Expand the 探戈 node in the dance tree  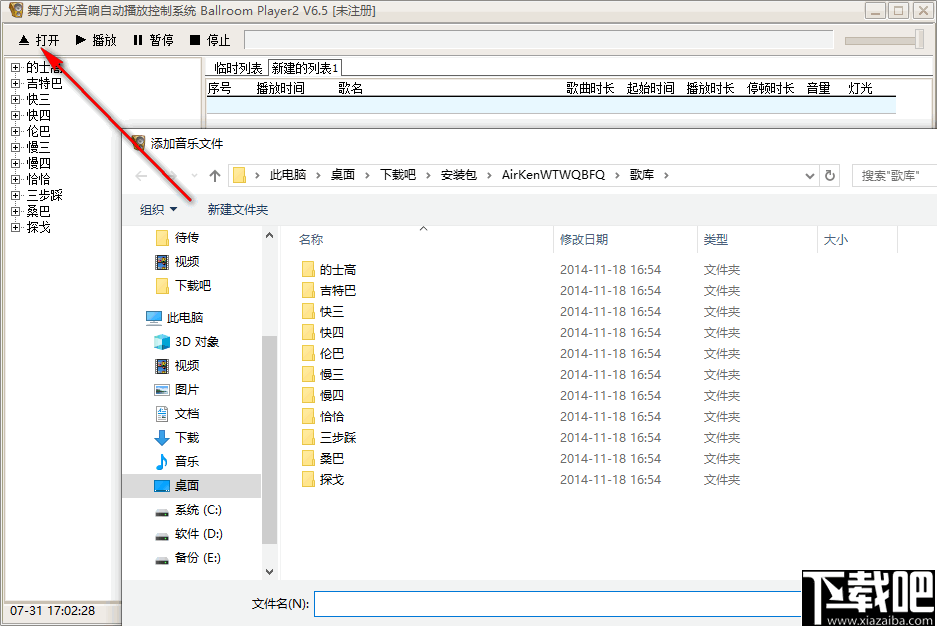pos(16,227)
